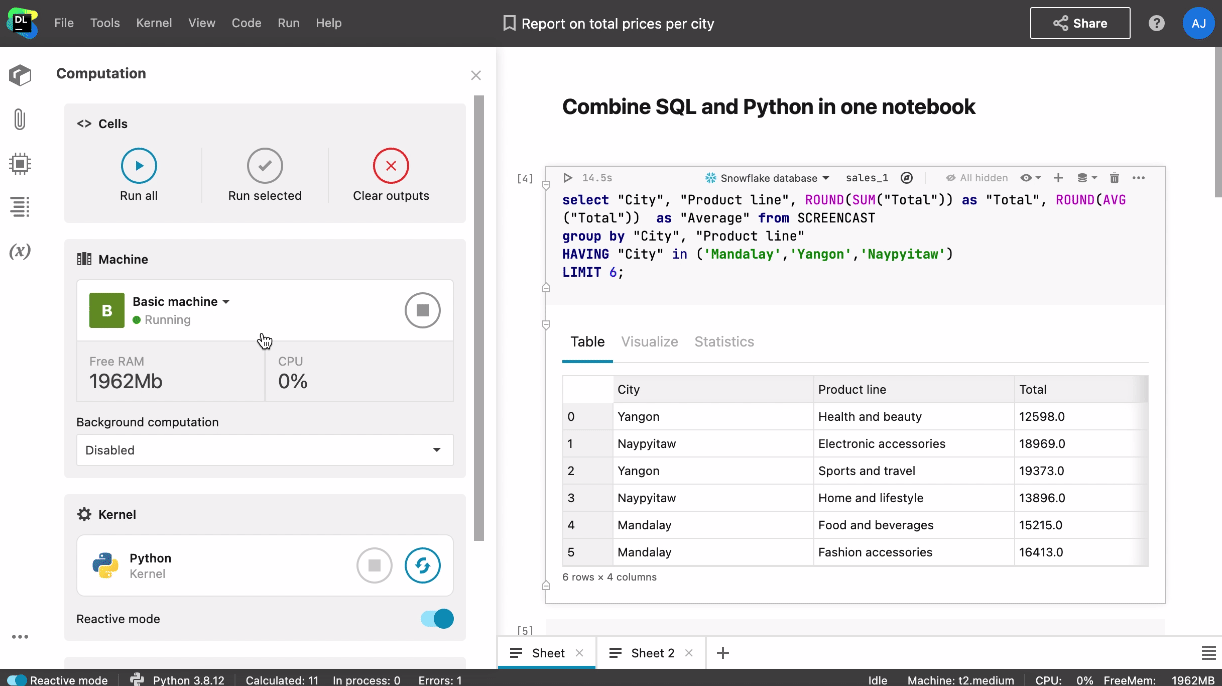Click the notebook vertical scrollbar

coord(1217,122)
